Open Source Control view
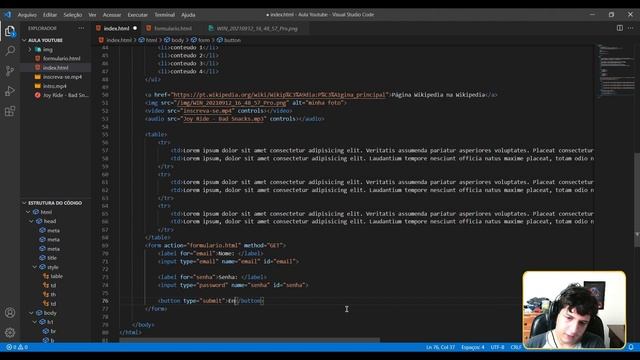 (x=10, y=71)
